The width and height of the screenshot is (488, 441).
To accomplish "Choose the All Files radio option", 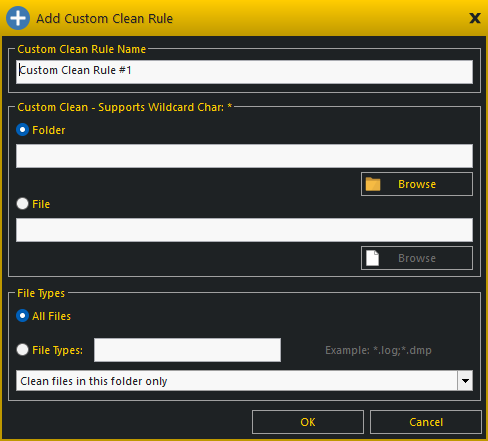I will point(22,316).
